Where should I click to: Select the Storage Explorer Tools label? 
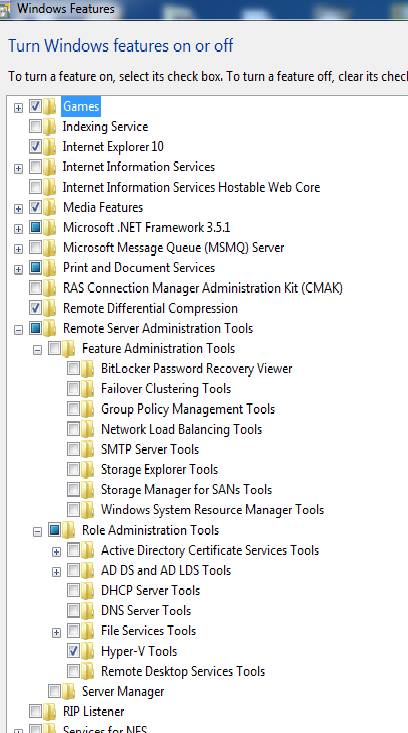pos(159,469)
